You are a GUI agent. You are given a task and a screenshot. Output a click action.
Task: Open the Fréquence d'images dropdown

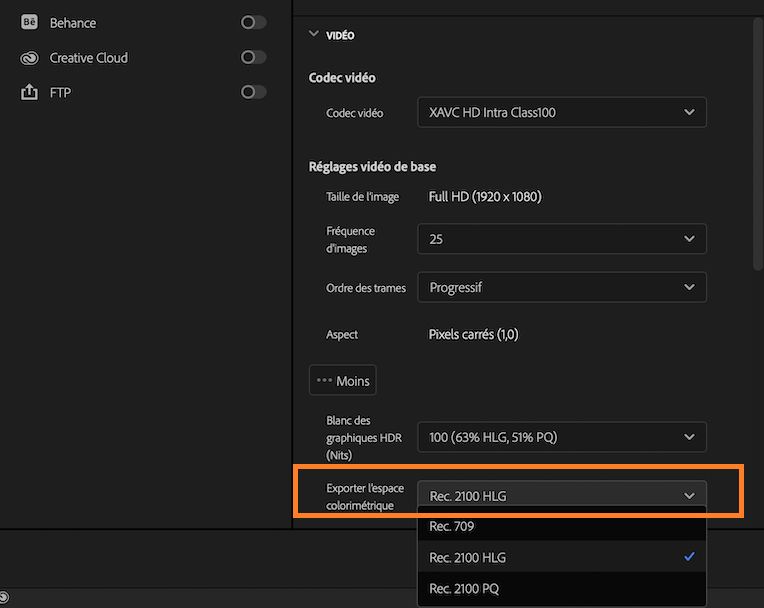pyautogui.click(x=562, y=239)
